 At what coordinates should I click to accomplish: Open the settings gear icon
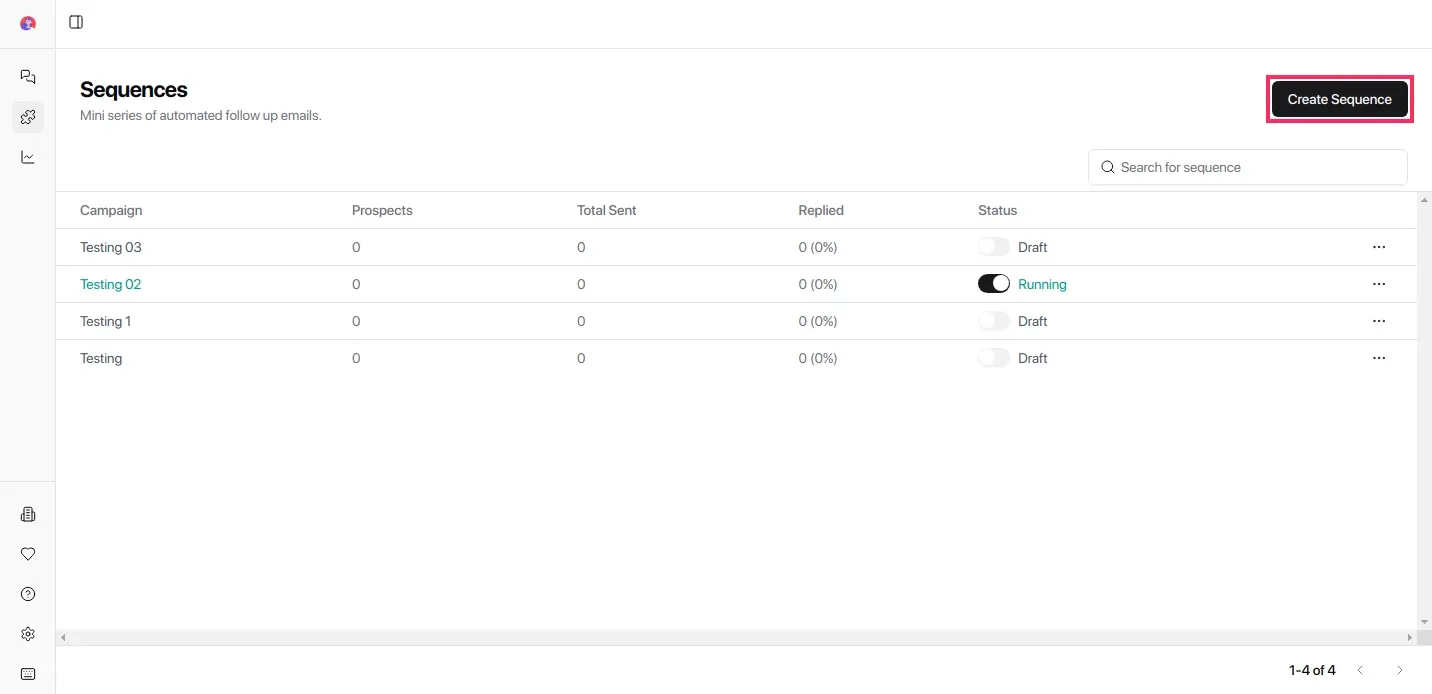point(28,634)
